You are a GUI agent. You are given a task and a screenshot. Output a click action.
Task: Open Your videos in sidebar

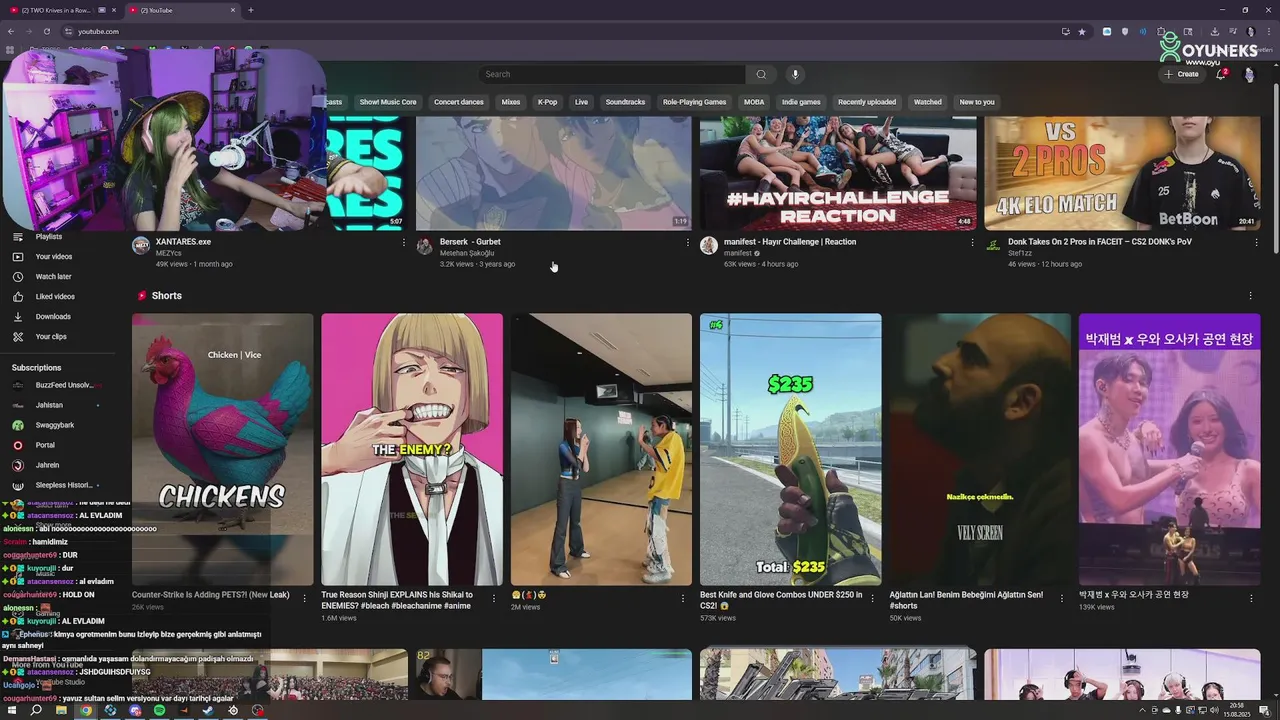click(x=54, y=257)
